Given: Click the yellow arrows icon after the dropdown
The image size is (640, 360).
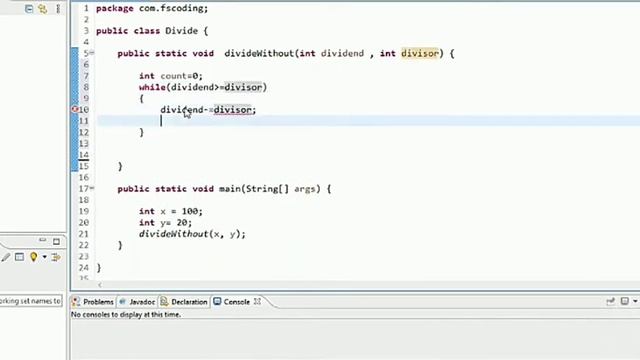Looking at the screenshot, I should (x=56, y=257).
